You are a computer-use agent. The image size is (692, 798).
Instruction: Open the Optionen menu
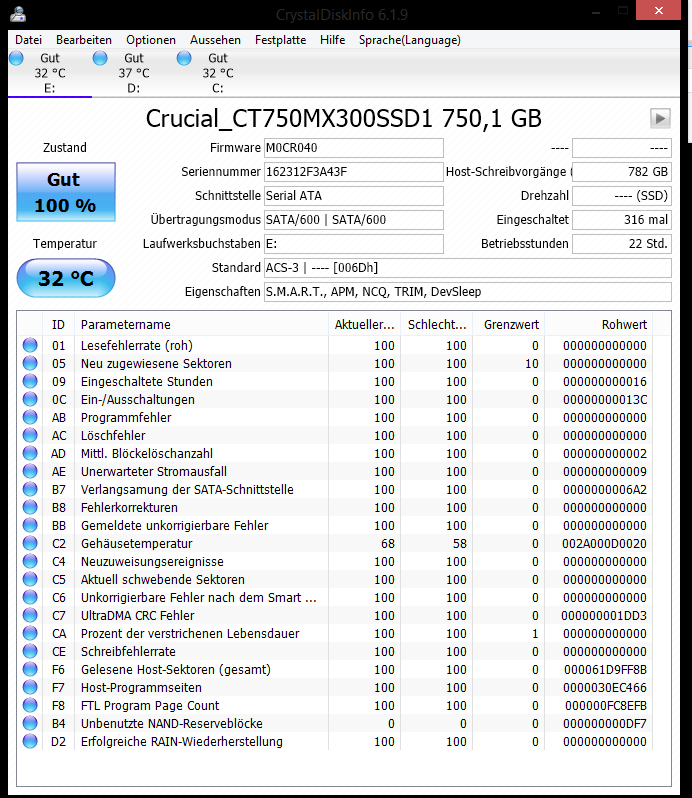click(x=151, y=40)
